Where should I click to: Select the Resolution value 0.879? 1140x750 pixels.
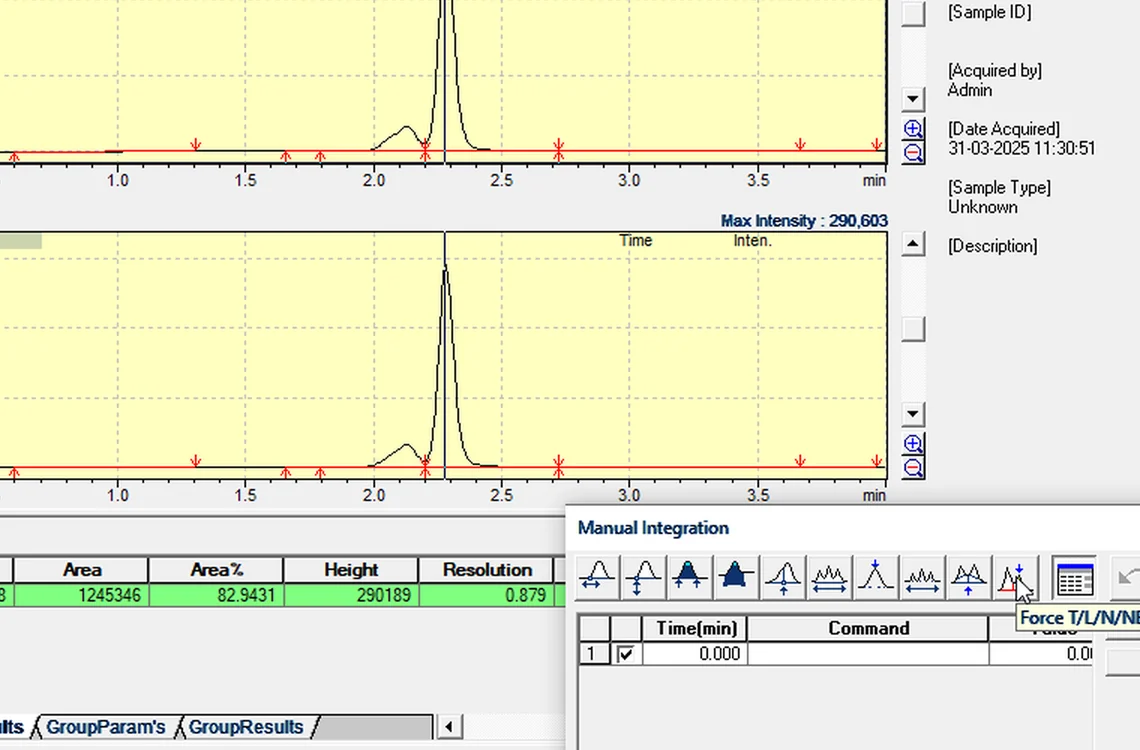click(486, 595)
